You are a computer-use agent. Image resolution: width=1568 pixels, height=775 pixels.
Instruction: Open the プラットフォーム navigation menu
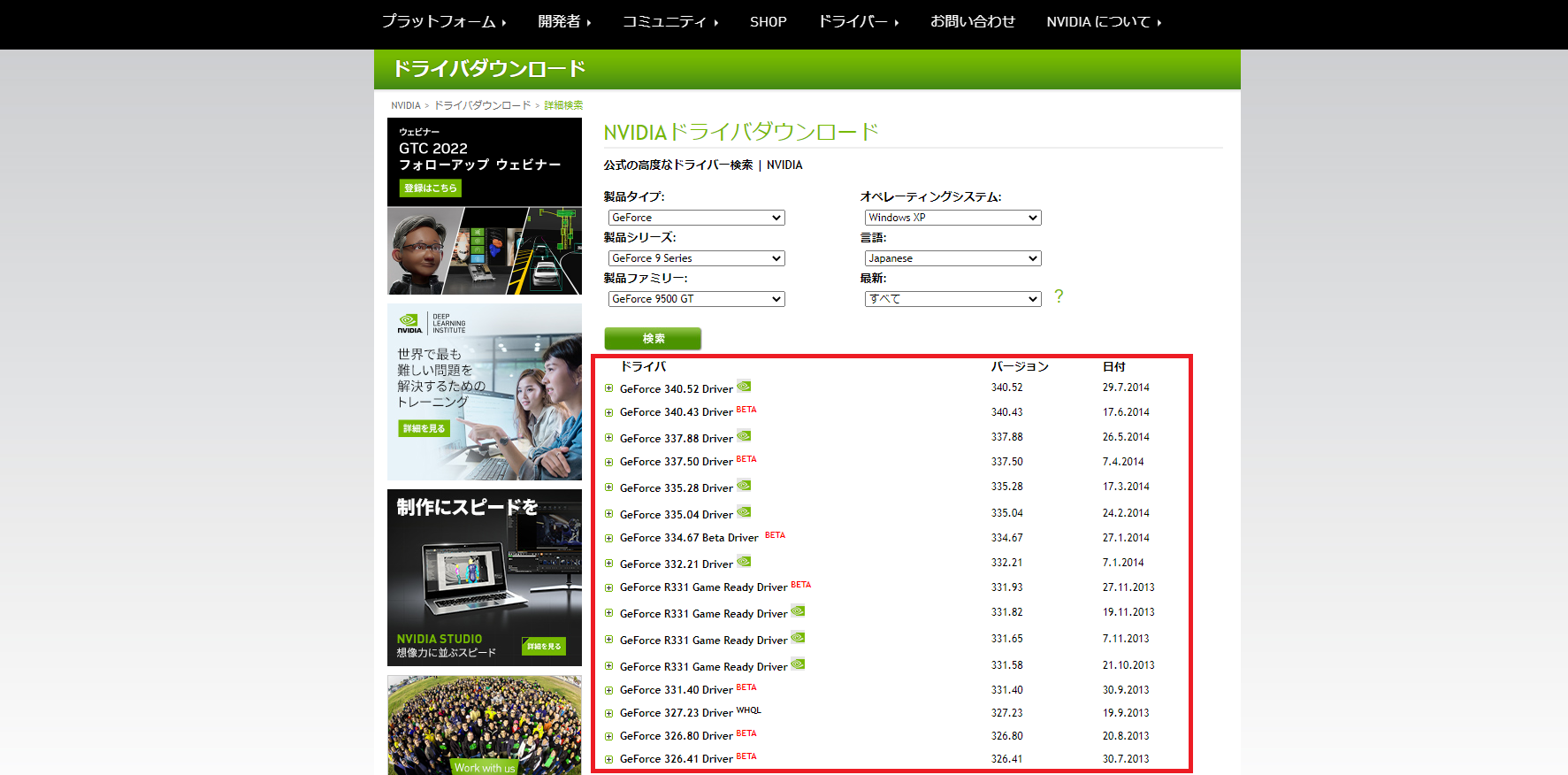443,21
